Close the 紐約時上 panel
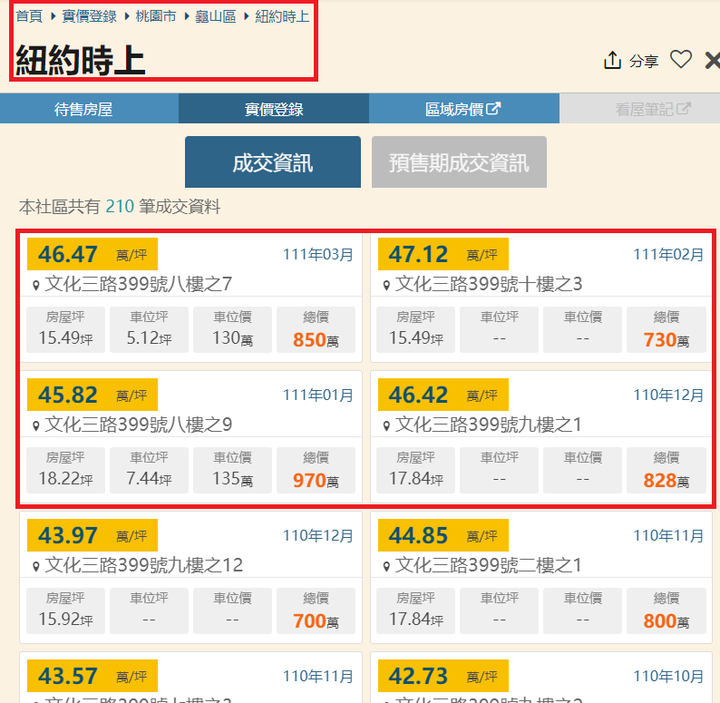720x703 pixels. click(x=713, y=61)
